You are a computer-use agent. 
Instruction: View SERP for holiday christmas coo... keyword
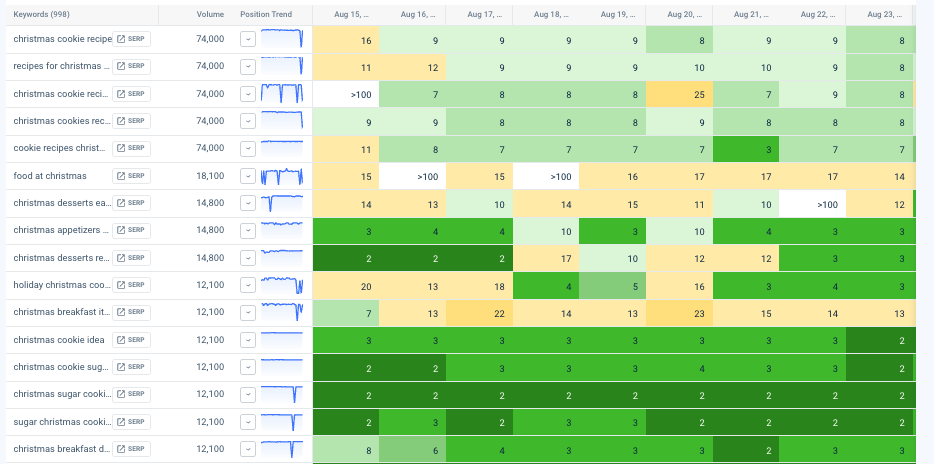(131, 285)
